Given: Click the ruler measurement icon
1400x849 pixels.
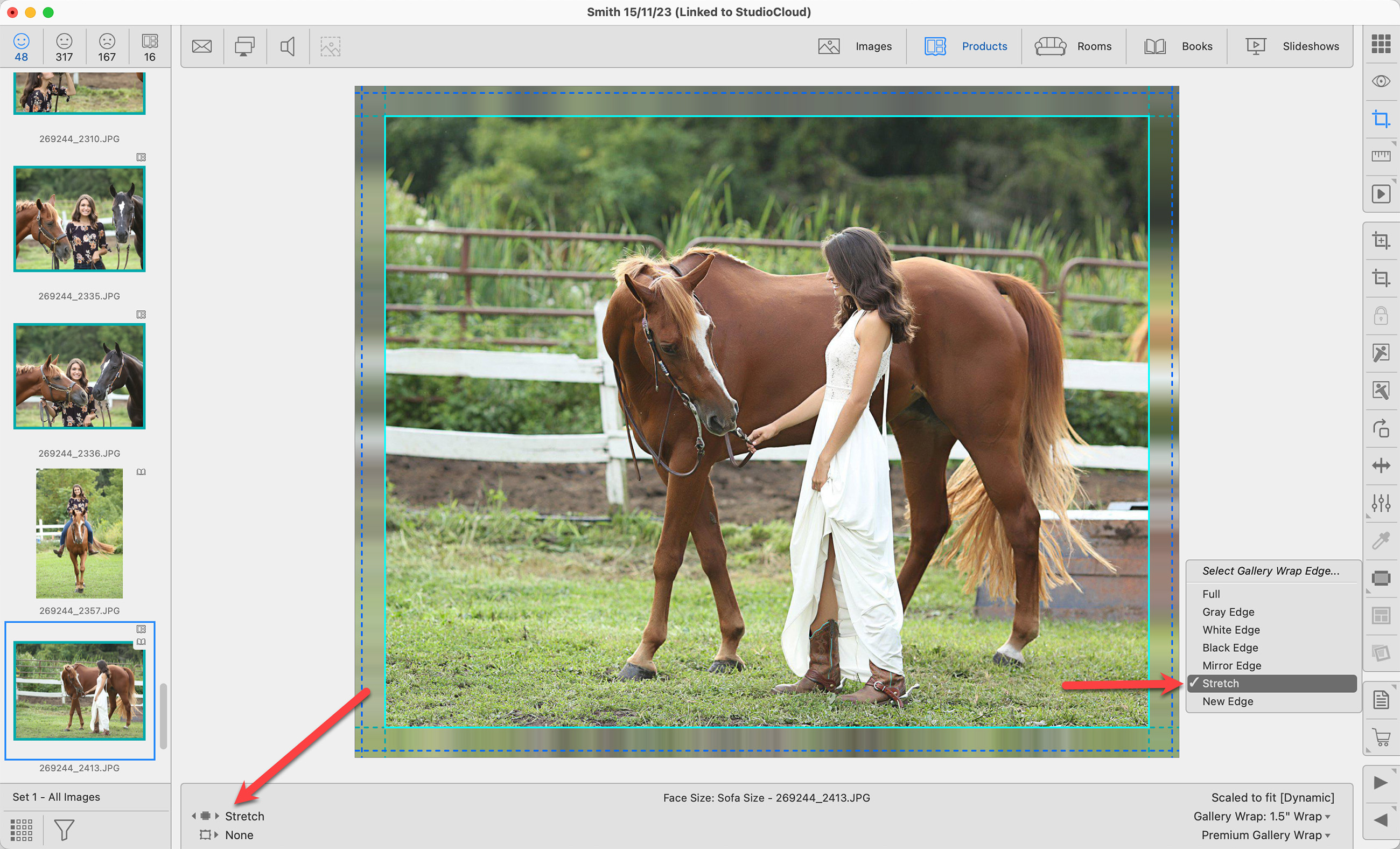Looking at the screenshot, I should (x=1381, y=156).
